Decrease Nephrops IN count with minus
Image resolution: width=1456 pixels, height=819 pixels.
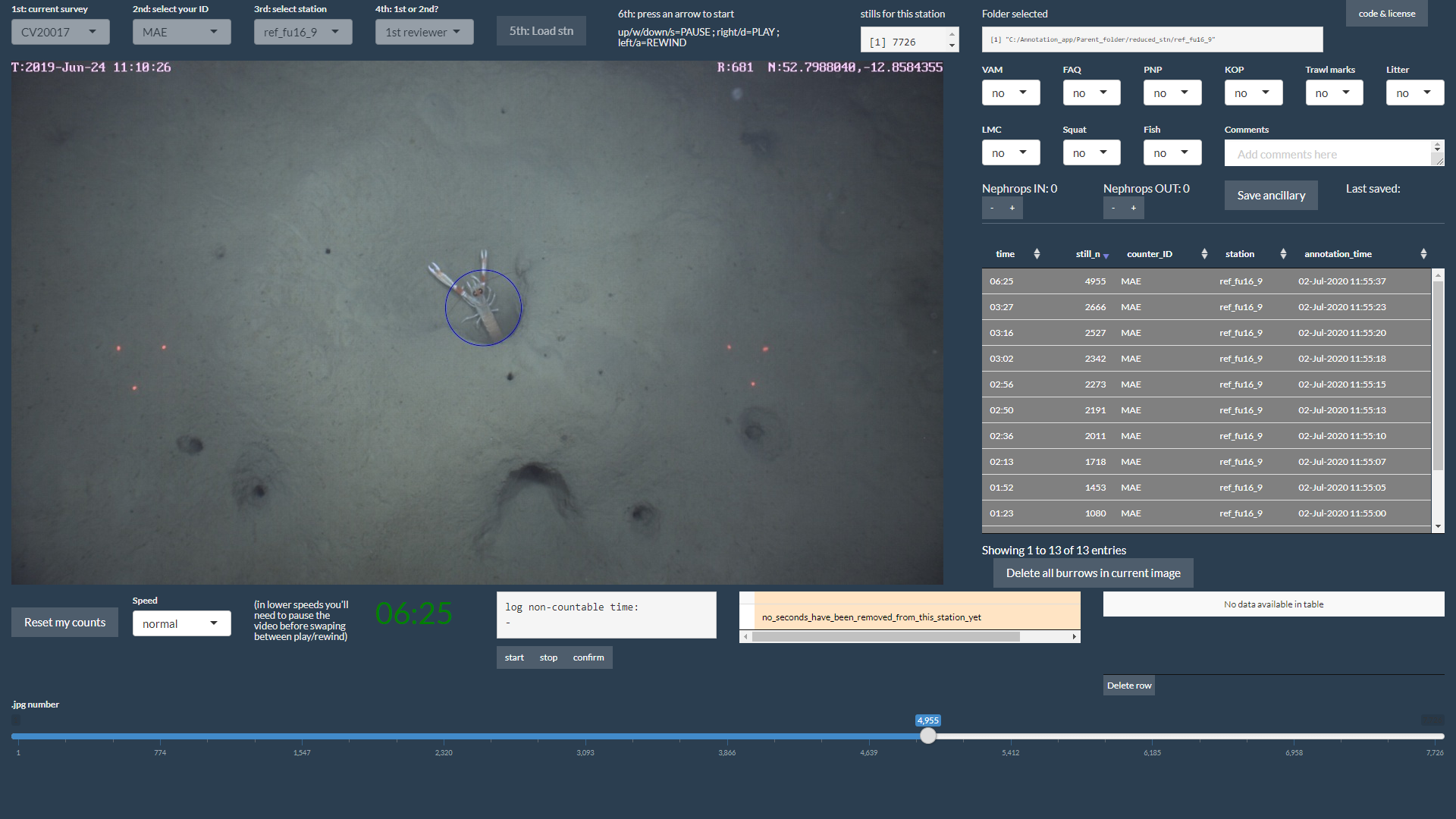(x=992, y=208)
